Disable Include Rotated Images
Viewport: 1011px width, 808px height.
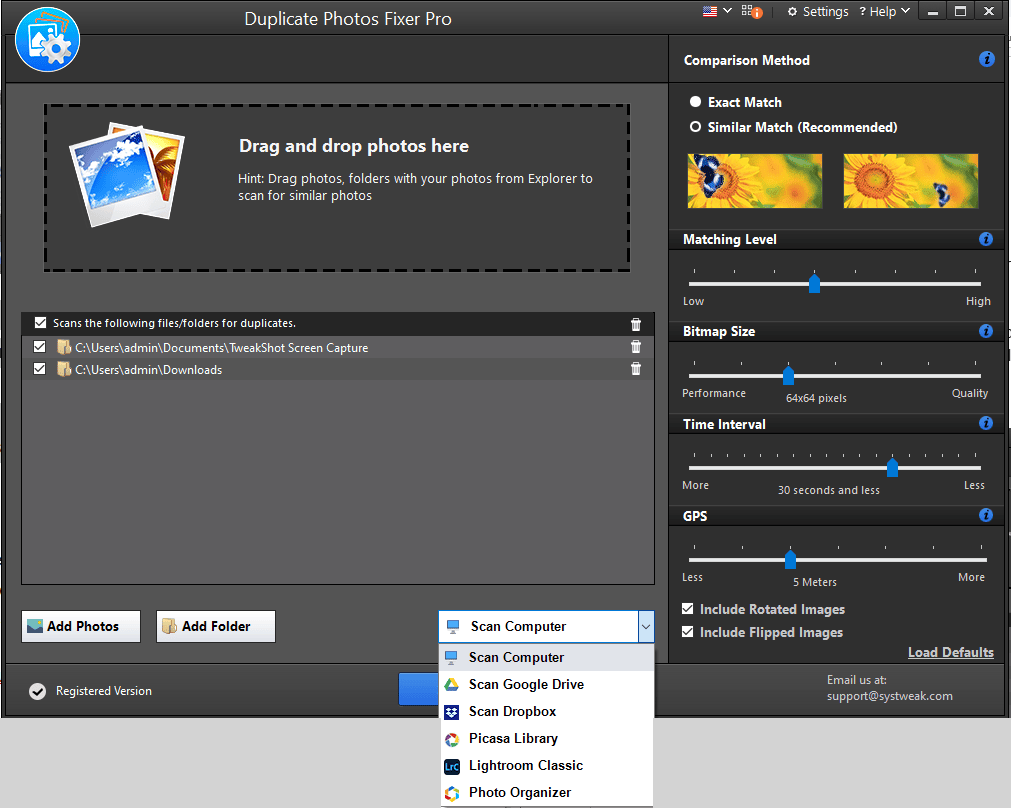[686, 609]
